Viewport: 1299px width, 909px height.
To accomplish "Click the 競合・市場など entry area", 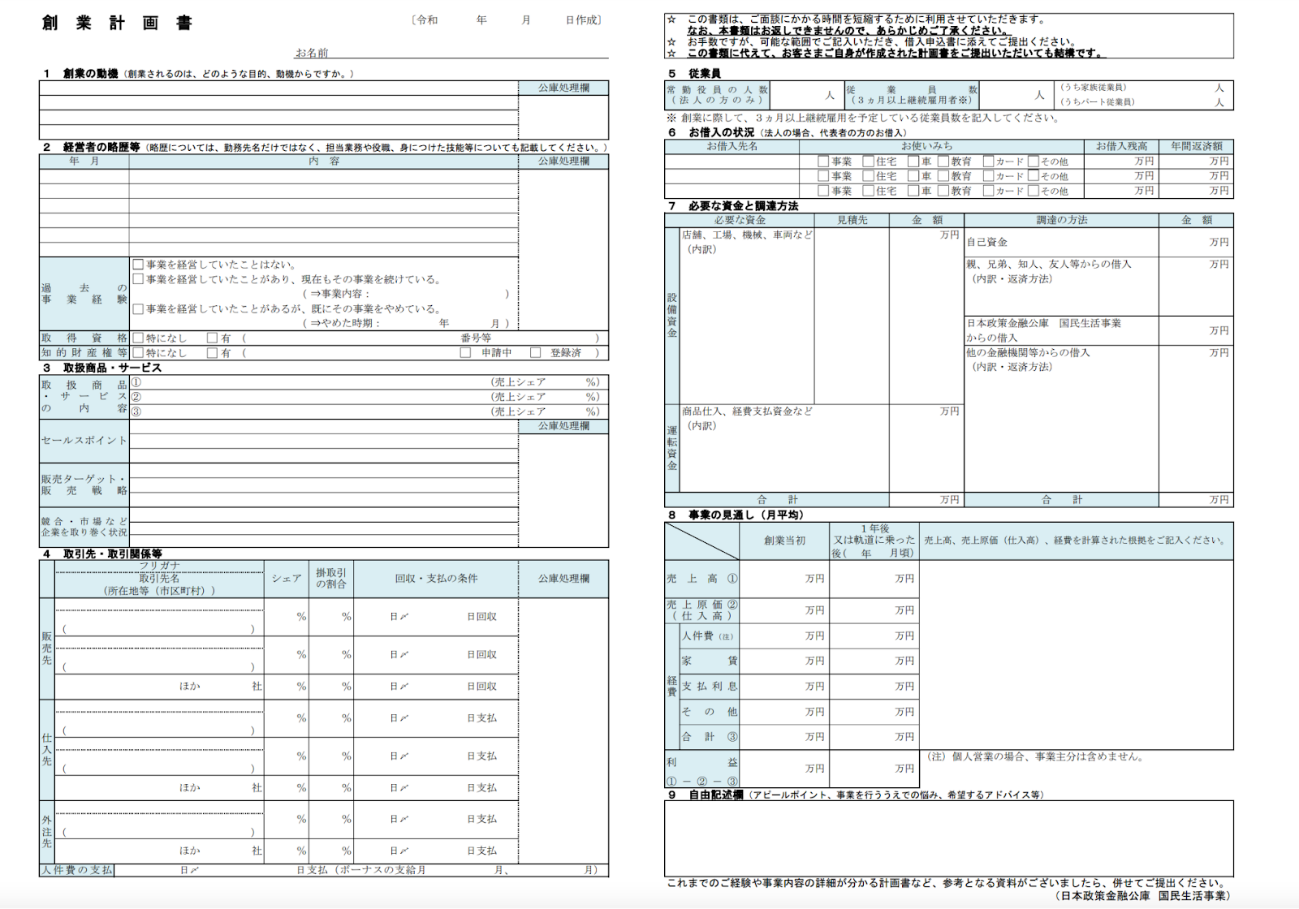I will click(x=324, y=526).
